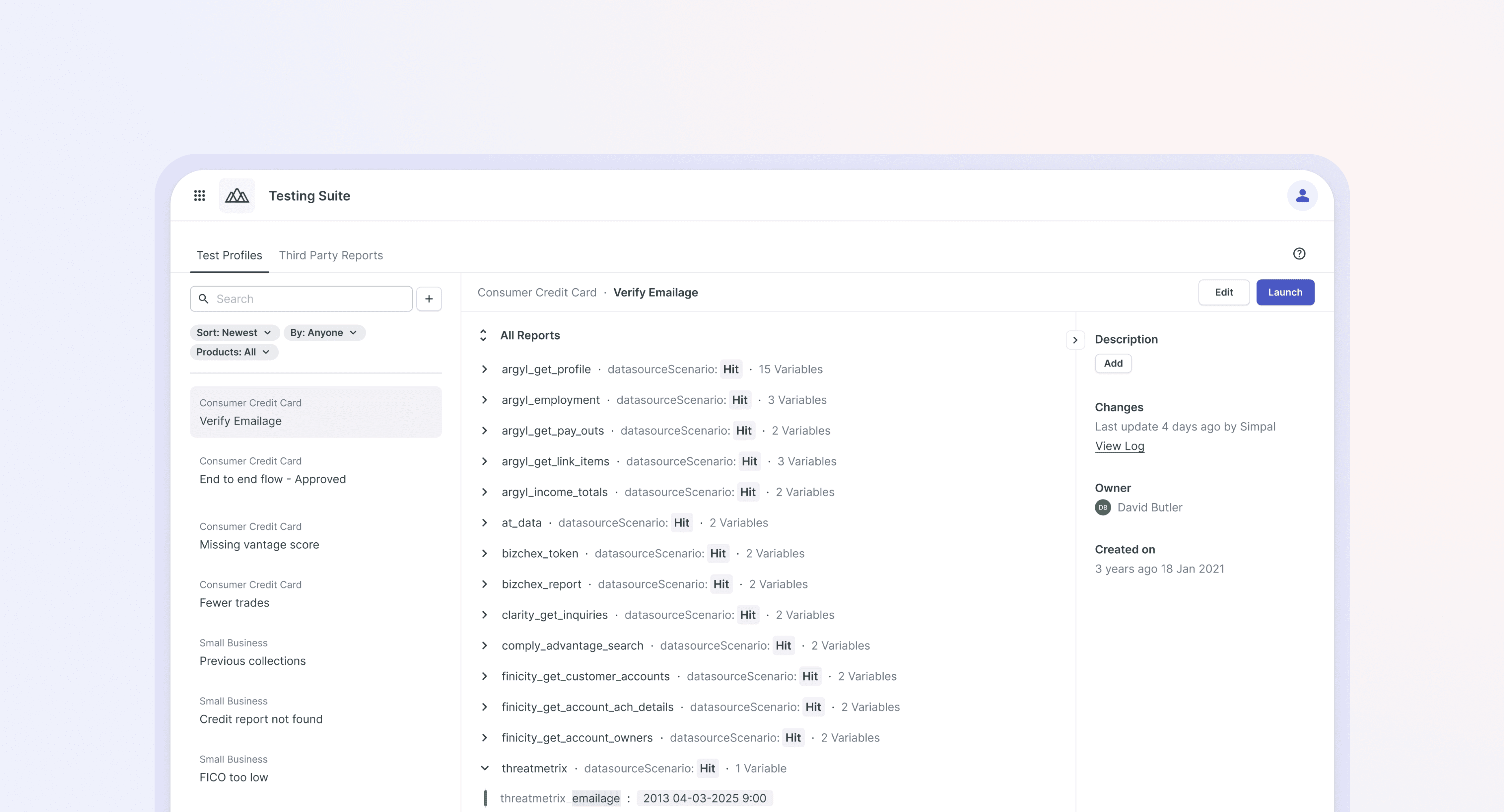Expand the argyl_get_profile report row

484,369
